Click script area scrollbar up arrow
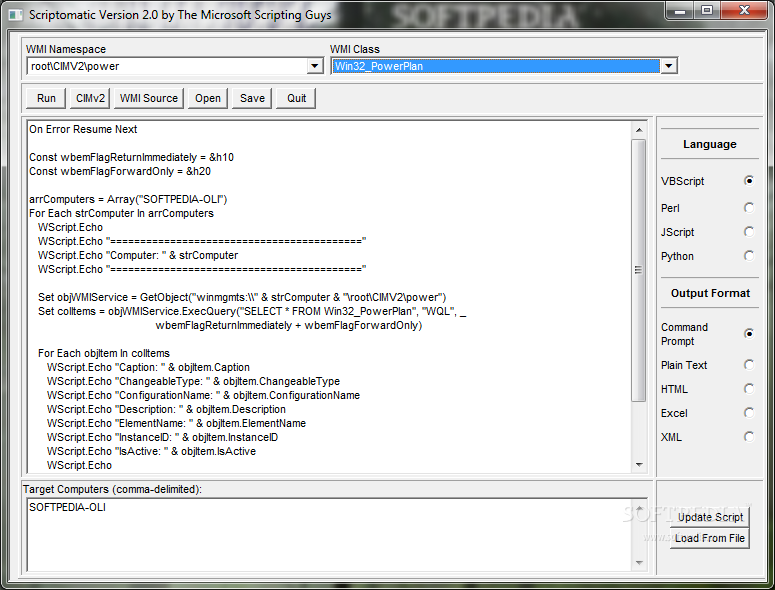Image resolution: width=775 pixels, height=590 pixels. [x=639, y=129]
